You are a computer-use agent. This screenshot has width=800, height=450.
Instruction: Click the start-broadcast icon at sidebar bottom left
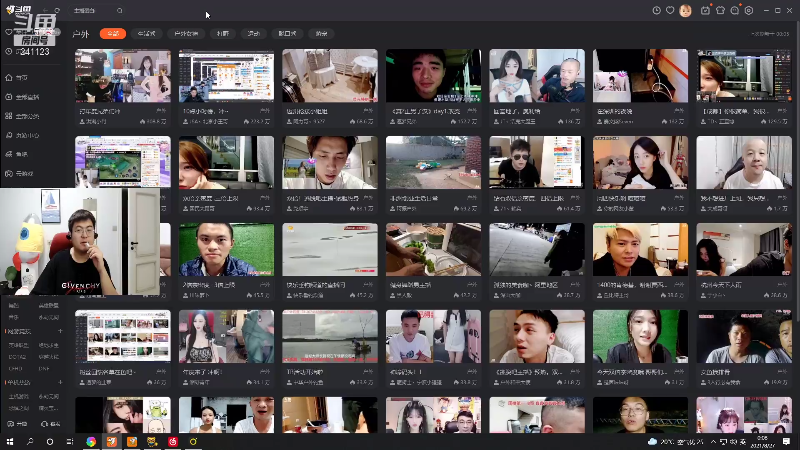pyautogui.click(x=10, y=424)
